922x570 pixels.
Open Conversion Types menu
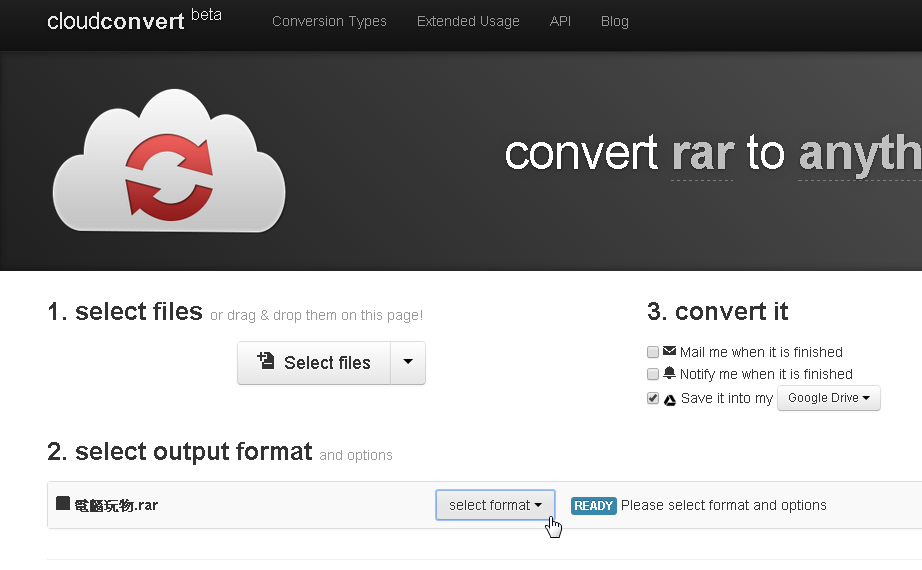(x=329, y=21)
